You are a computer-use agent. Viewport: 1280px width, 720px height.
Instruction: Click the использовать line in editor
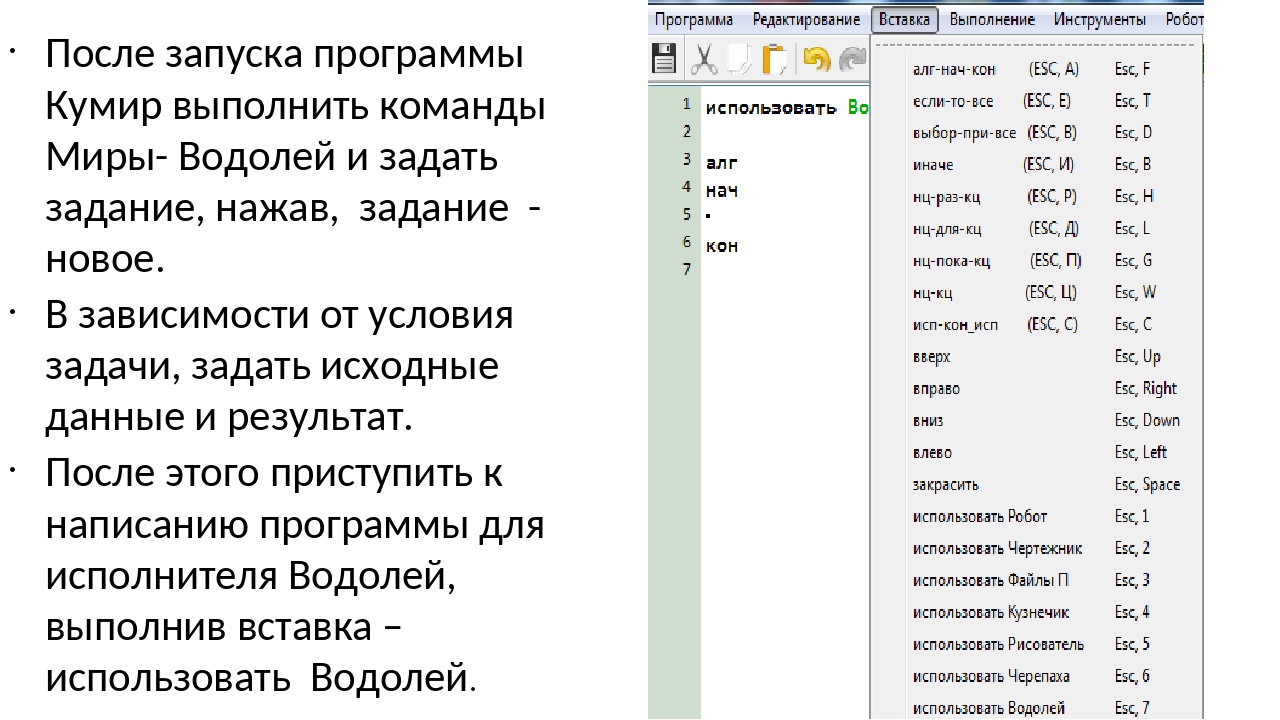click(x=773, y=106)
